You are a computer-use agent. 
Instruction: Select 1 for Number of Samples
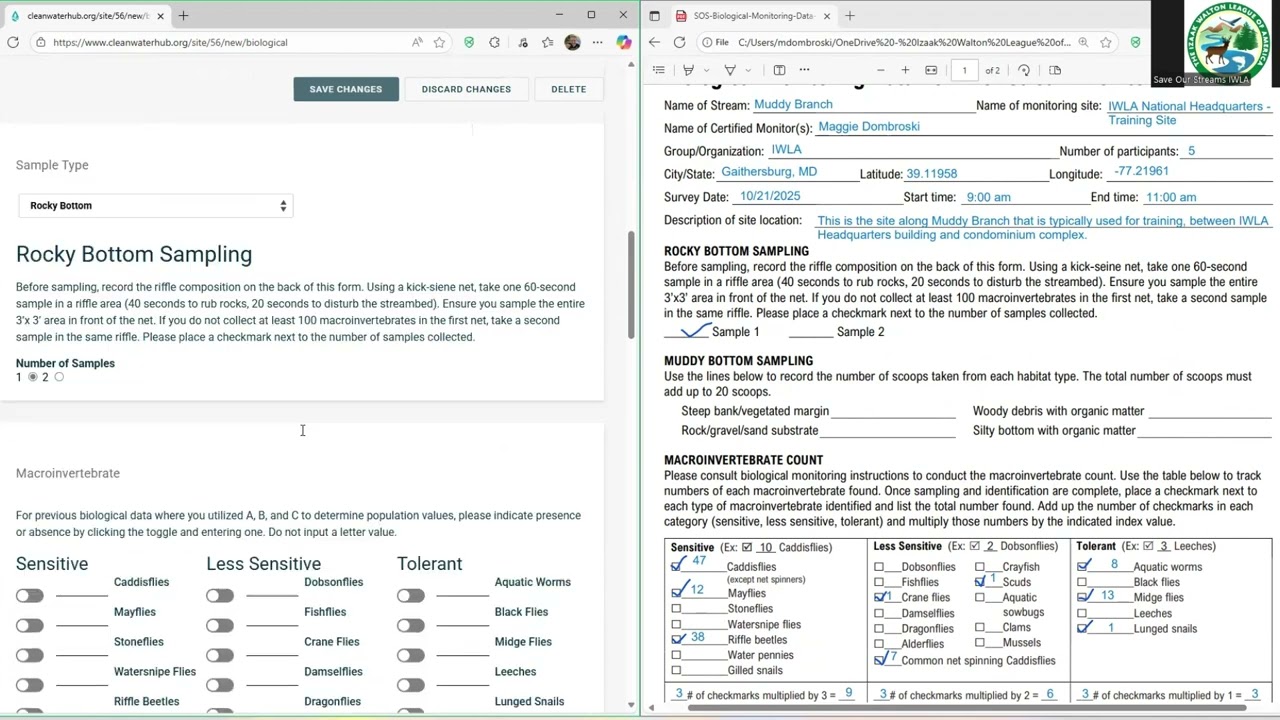click(33, 377)
